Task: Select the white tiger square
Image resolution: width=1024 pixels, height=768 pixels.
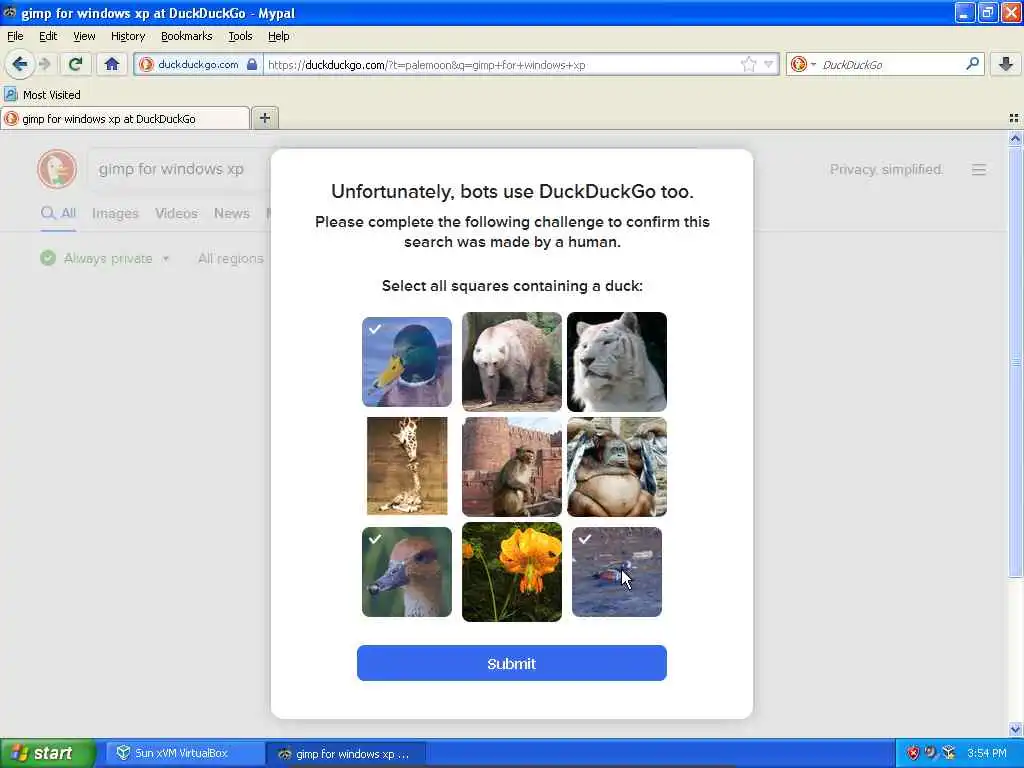Action: pos(617,362)
